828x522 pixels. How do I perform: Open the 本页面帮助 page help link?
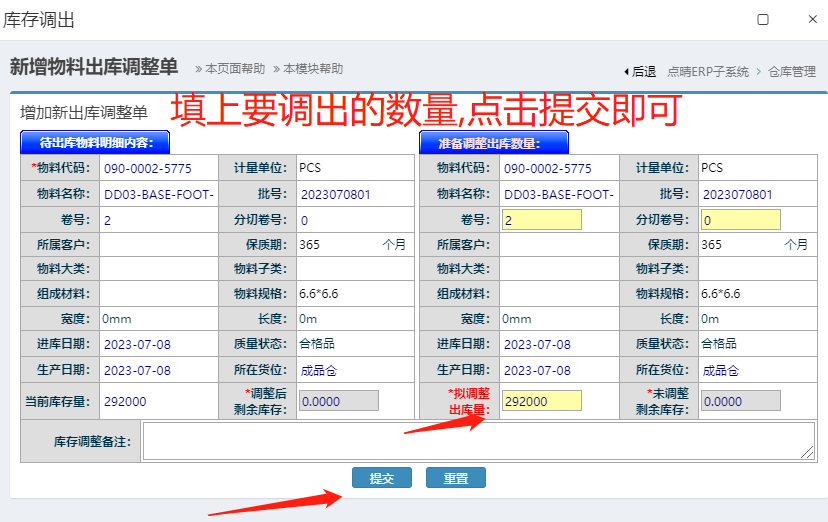[230, 69]
